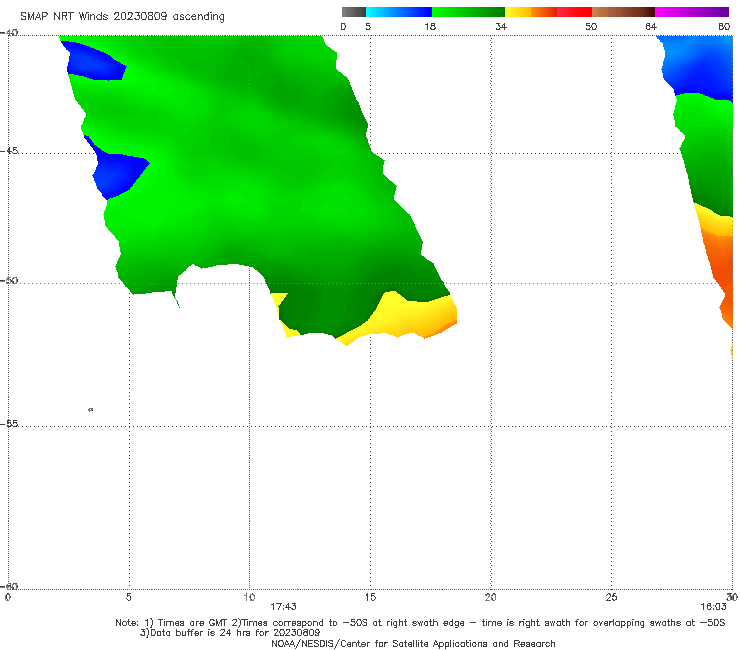740x650 pixels.
Task: Click the 'Times are GMT' note line
Action: click(420, 623)
